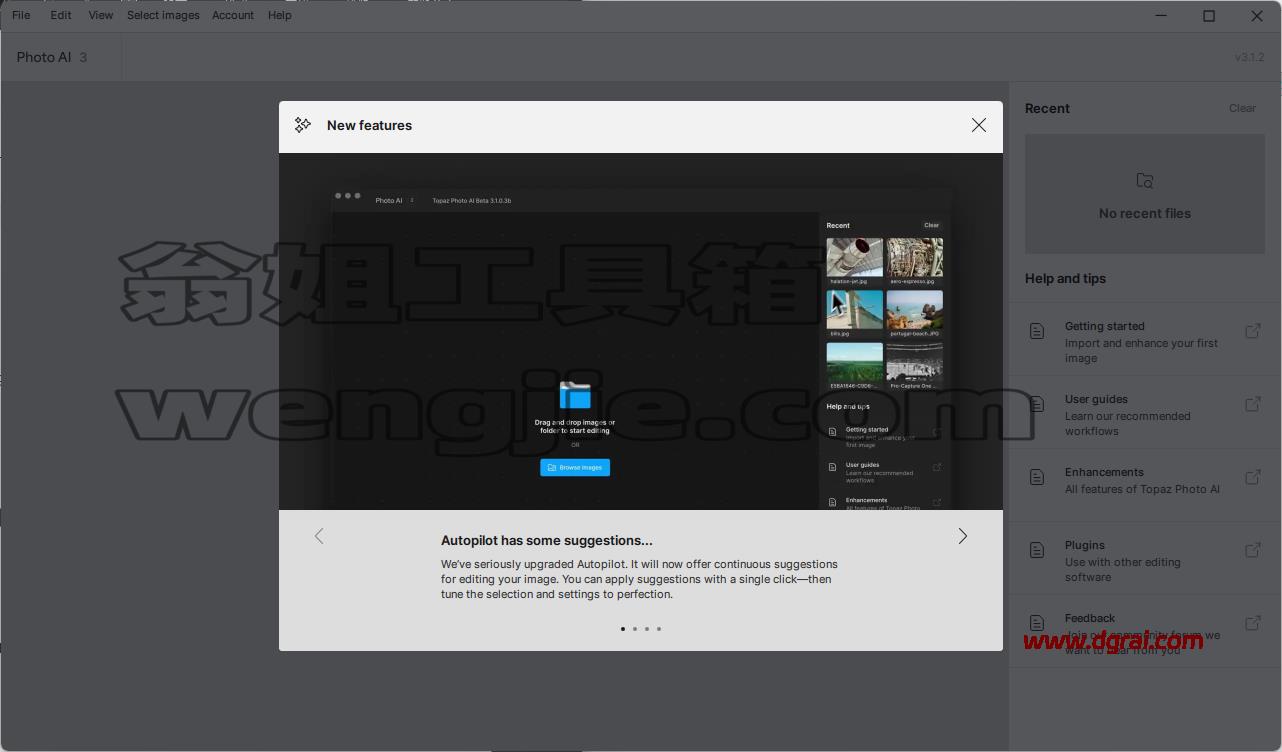Minimize the Photo AI window

(x=1162, y=15)
